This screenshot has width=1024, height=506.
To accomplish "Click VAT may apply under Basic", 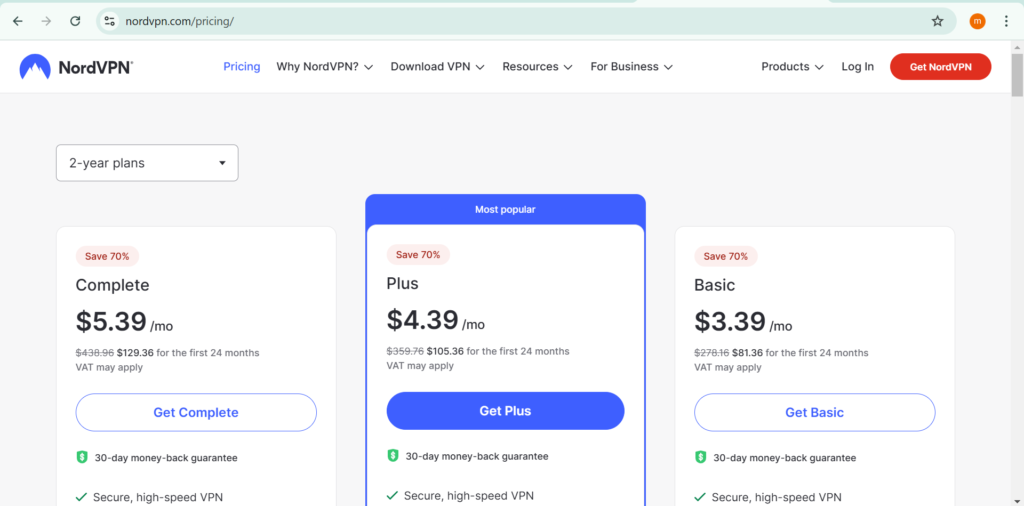I will click(x=728, y=367).
